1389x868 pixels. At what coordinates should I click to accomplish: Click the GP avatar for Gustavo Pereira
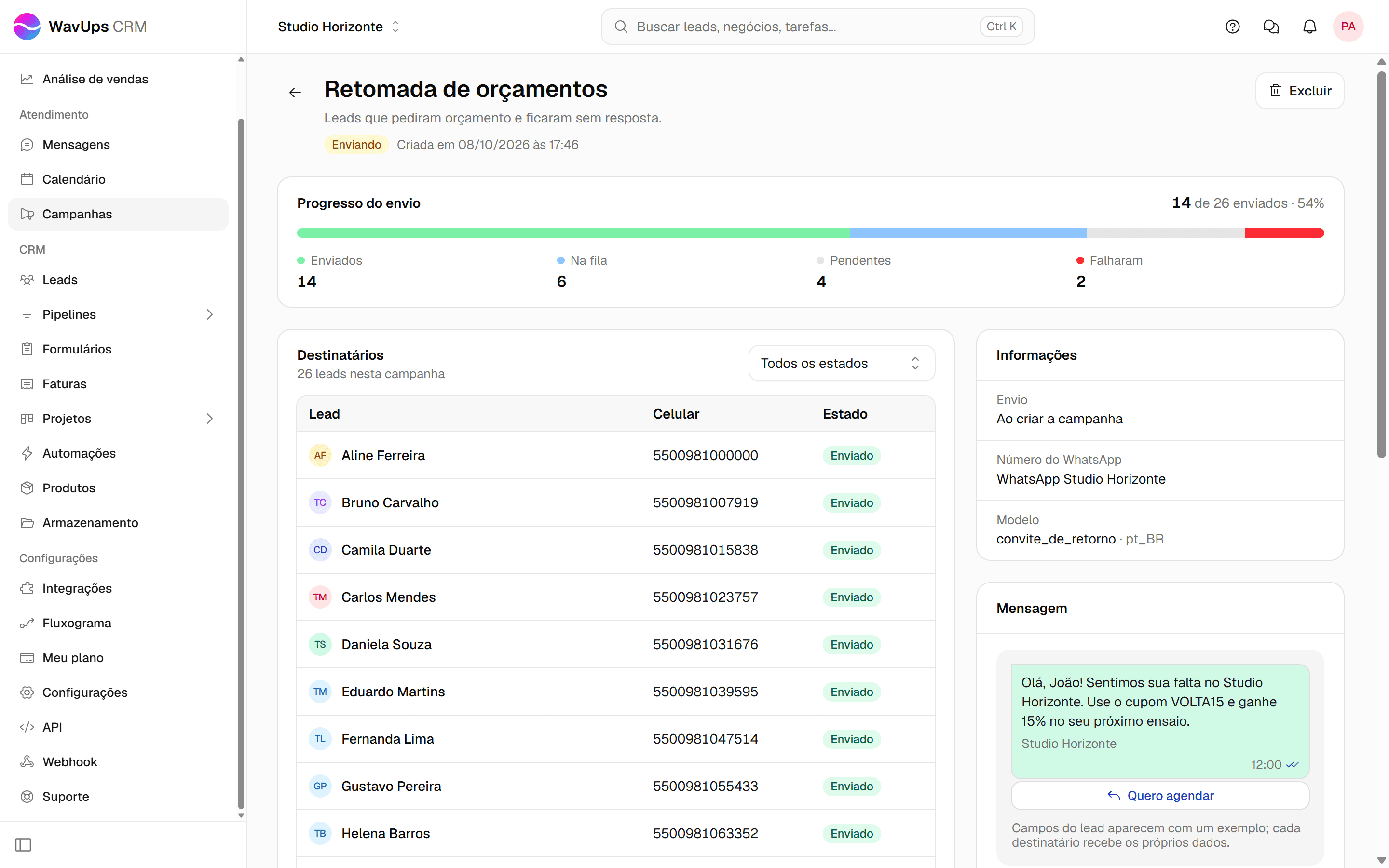pos(320,787)
